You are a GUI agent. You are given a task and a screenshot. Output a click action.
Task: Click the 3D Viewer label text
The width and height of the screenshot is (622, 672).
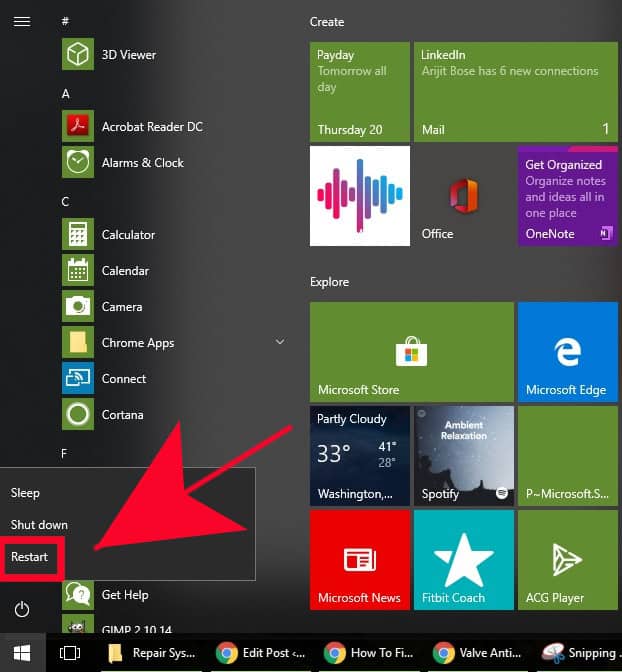[129, 55]
